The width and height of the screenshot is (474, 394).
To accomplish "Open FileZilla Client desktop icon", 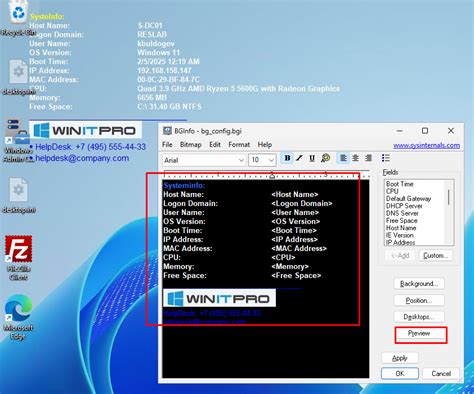I will (x=18, y=258).
